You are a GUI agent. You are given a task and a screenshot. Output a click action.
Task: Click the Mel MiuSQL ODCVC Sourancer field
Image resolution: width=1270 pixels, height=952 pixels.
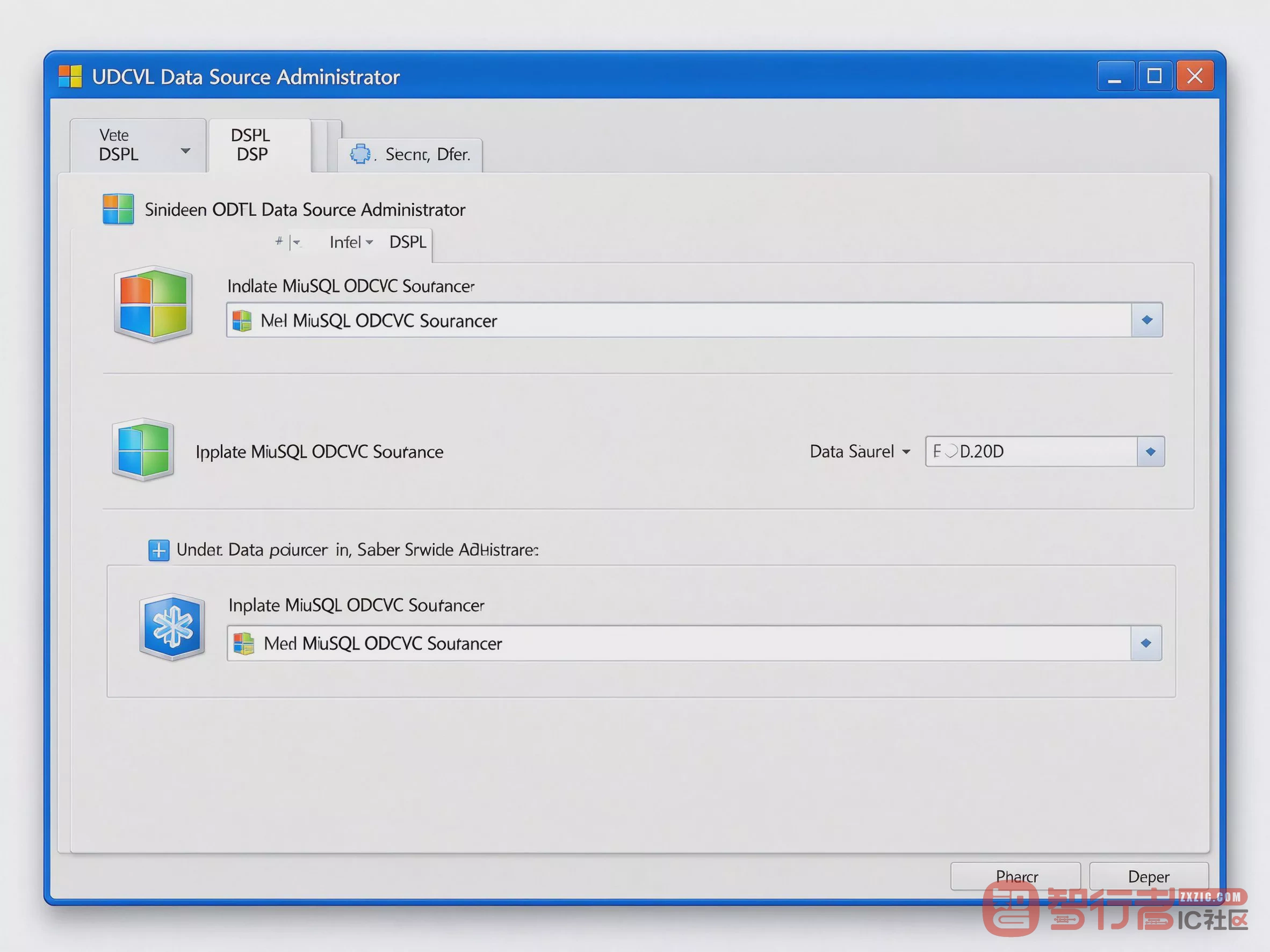pos(695,320)
